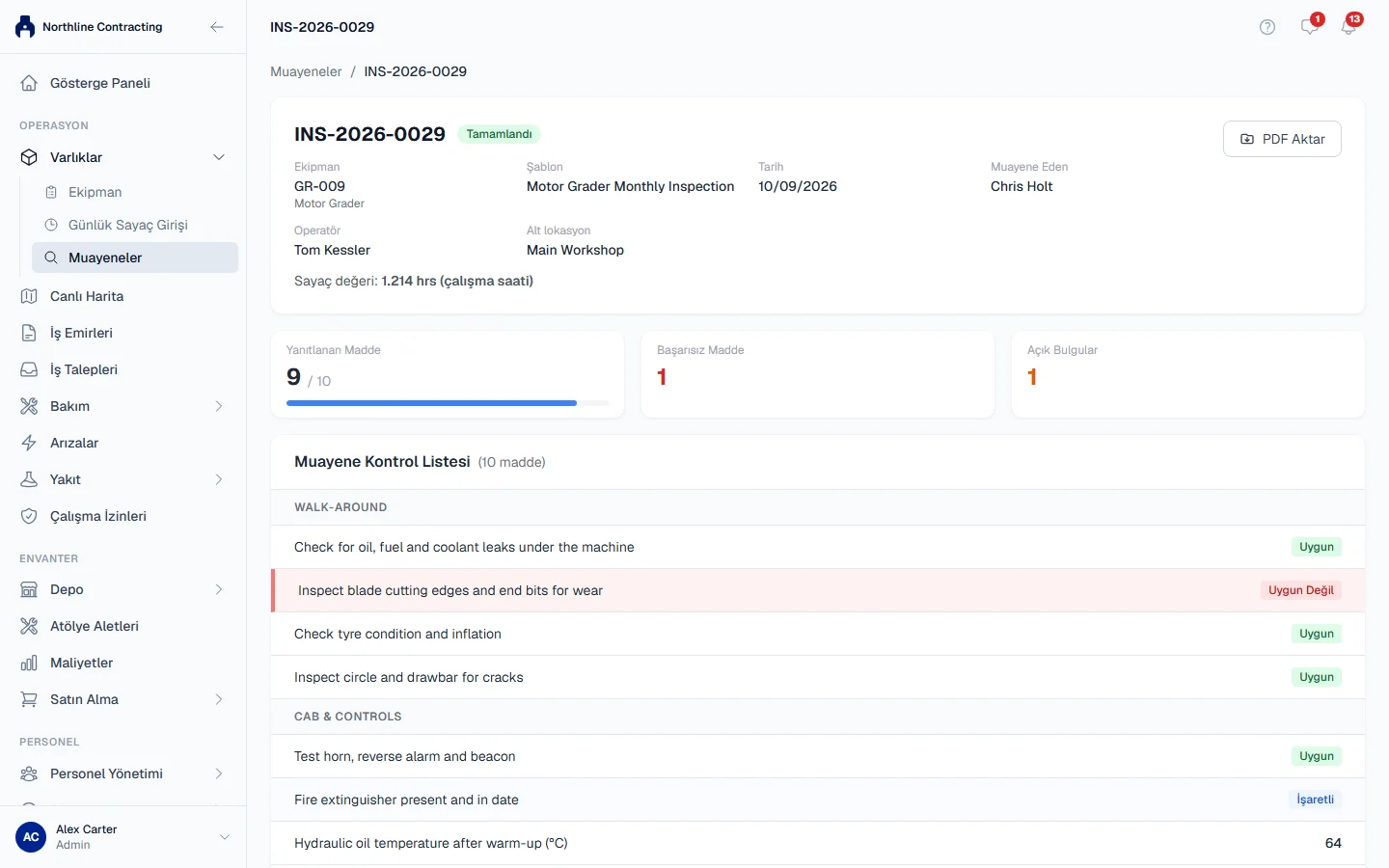Click the PDF Aktar button
Viewport: 1389px width, 868px height.
tap(1282, 139)
